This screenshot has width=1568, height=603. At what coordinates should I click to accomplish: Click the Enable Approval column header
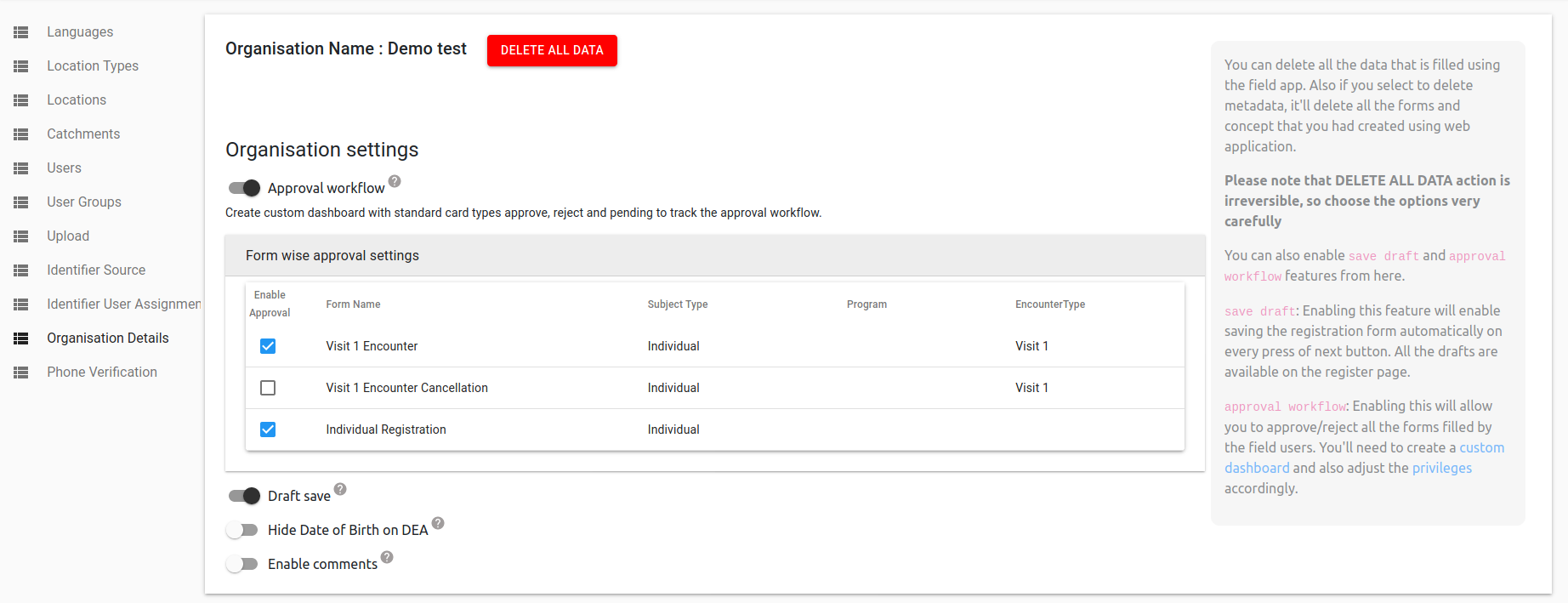tap(270, 304)
